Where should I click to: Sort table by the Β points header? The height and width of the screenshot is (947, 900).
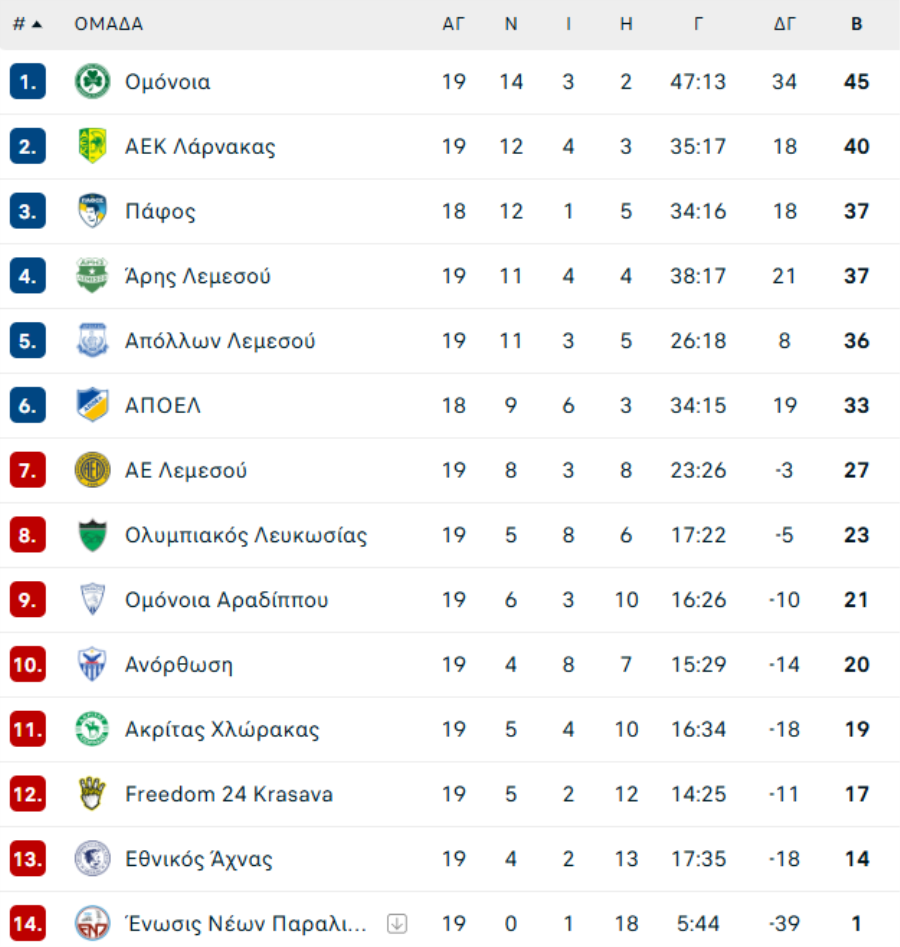pos(856,24)
